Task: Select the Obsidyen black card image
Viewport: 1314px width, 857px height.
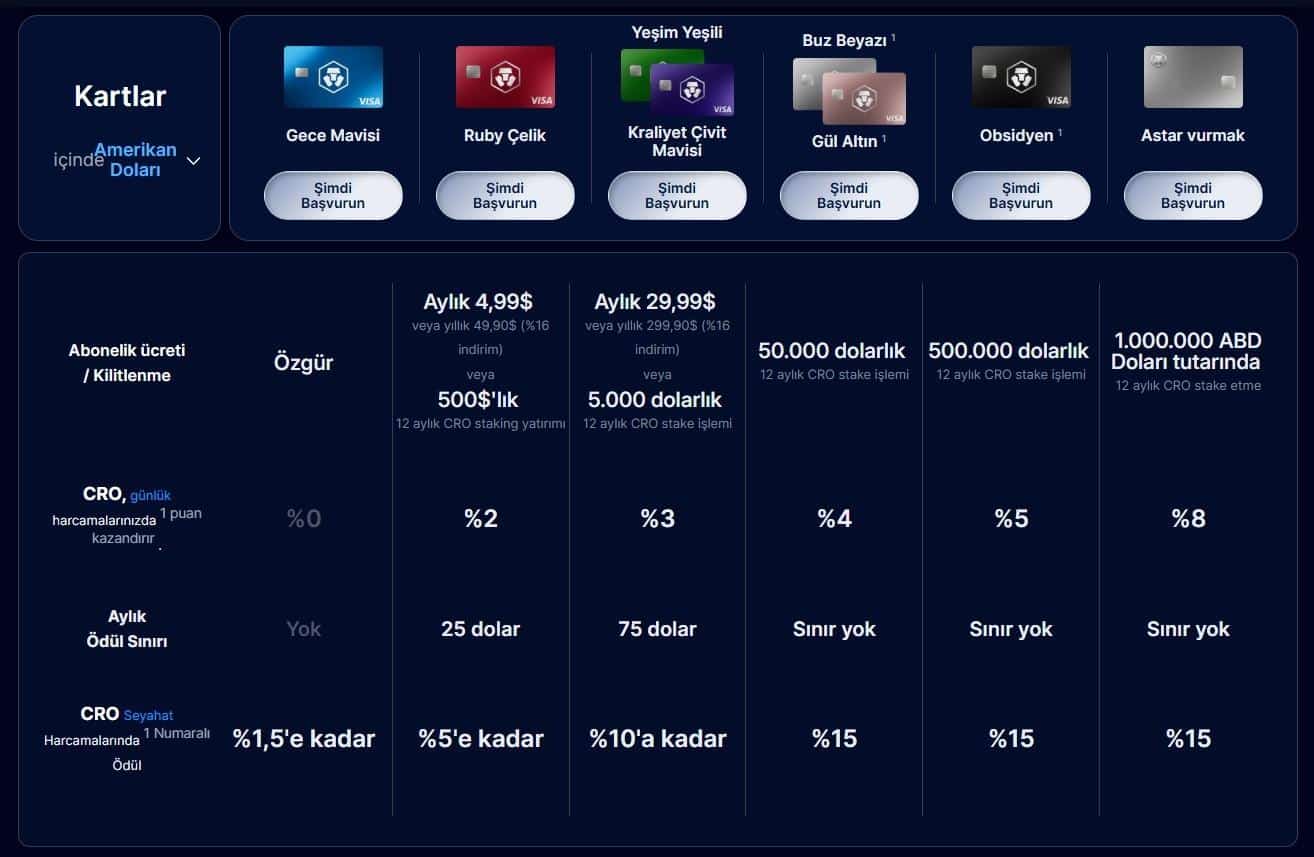Action: 1021,77
